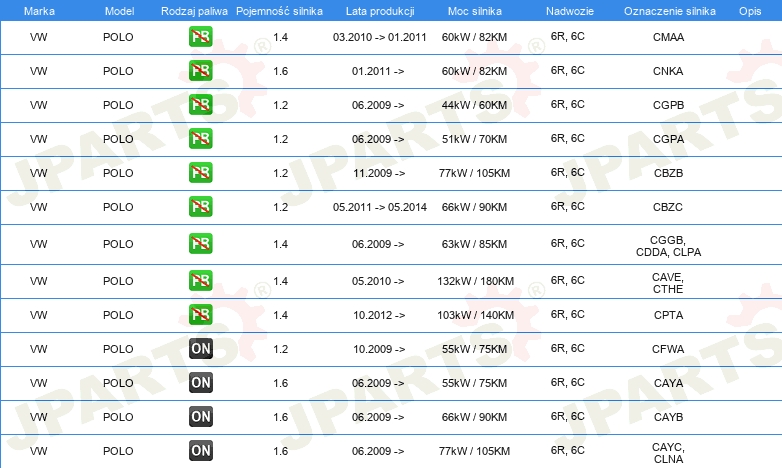Select engine code CGPB
This screenshot has height=468, width=782.
[668, 105]
